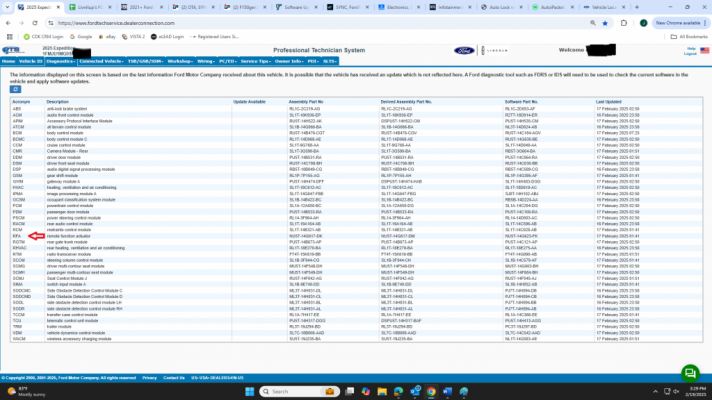Viewport: 712px width, 400px height.
Task: Open the Contact Us footer link
Action: (174, 378)
